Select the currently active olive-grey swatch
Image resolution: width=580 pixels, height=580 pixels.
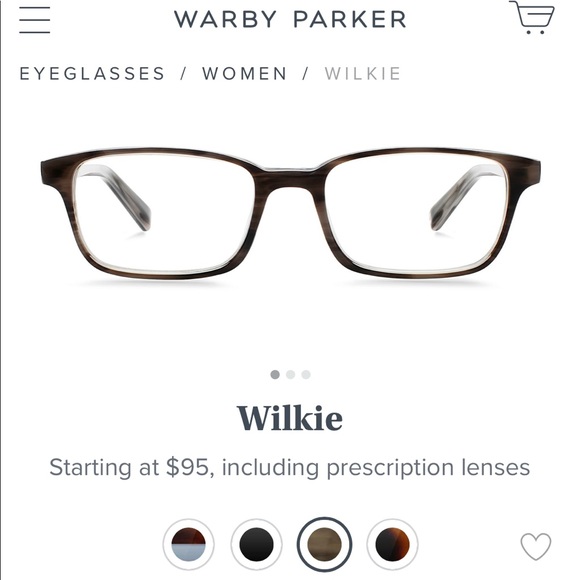[x=324, y=544]
